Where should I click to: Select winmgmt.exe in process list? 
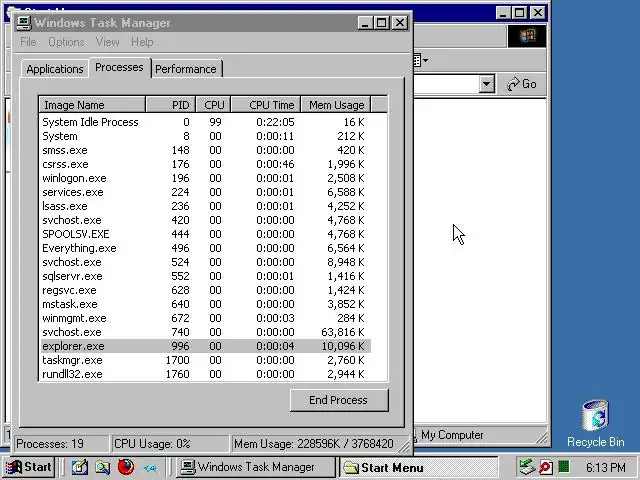pyautogui.click(x=205, y=318)
